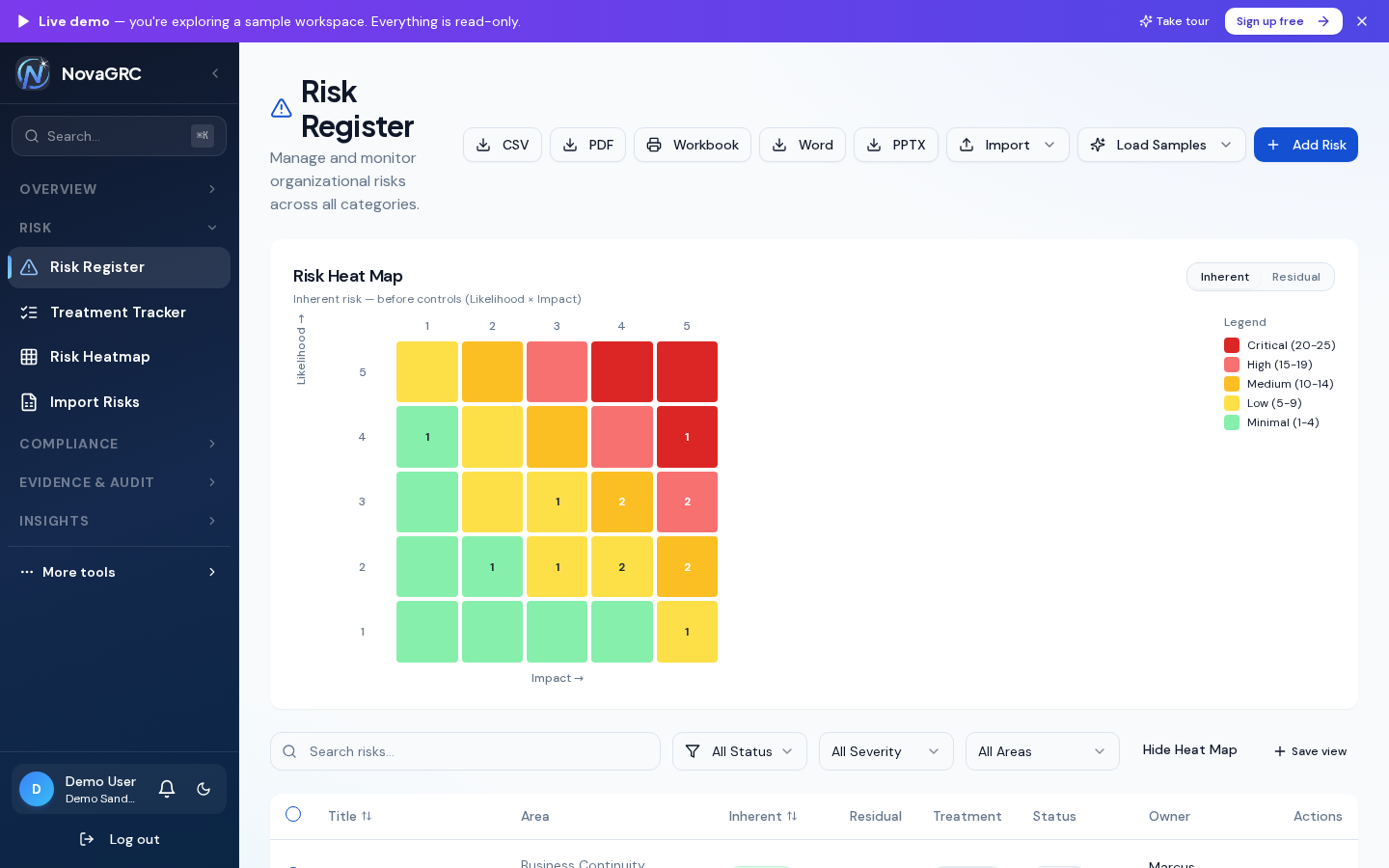The height and width of the screenshot is (868, 1389).
Task: Sort table by Inherent column
Action: tap(763, 816)
